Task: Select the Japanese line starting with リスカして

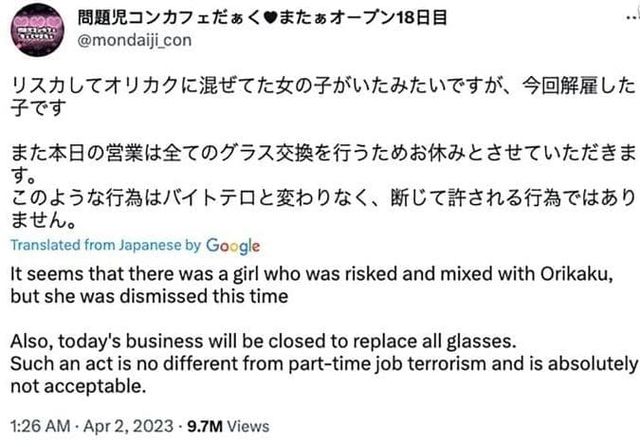Action: click(320, 87)
